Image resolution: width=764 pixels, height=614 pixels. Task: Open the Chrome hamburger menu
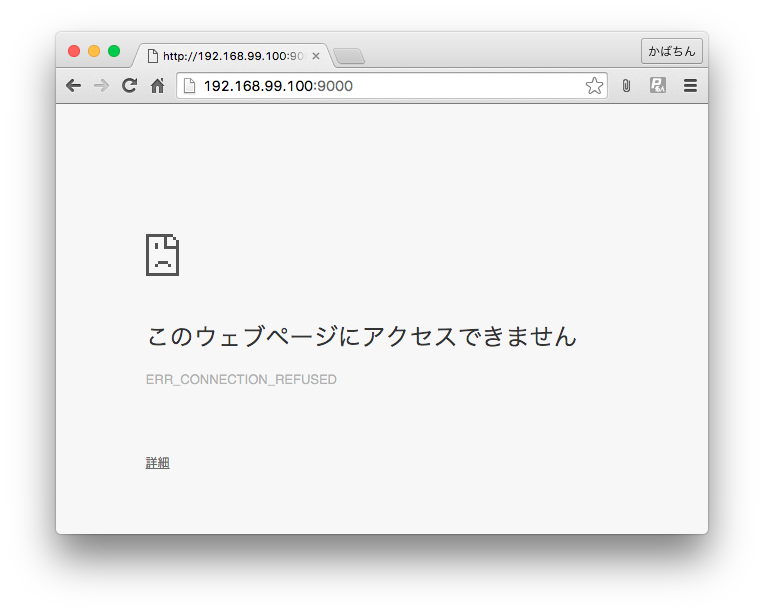pyautogui.click(x=690, y=86)
